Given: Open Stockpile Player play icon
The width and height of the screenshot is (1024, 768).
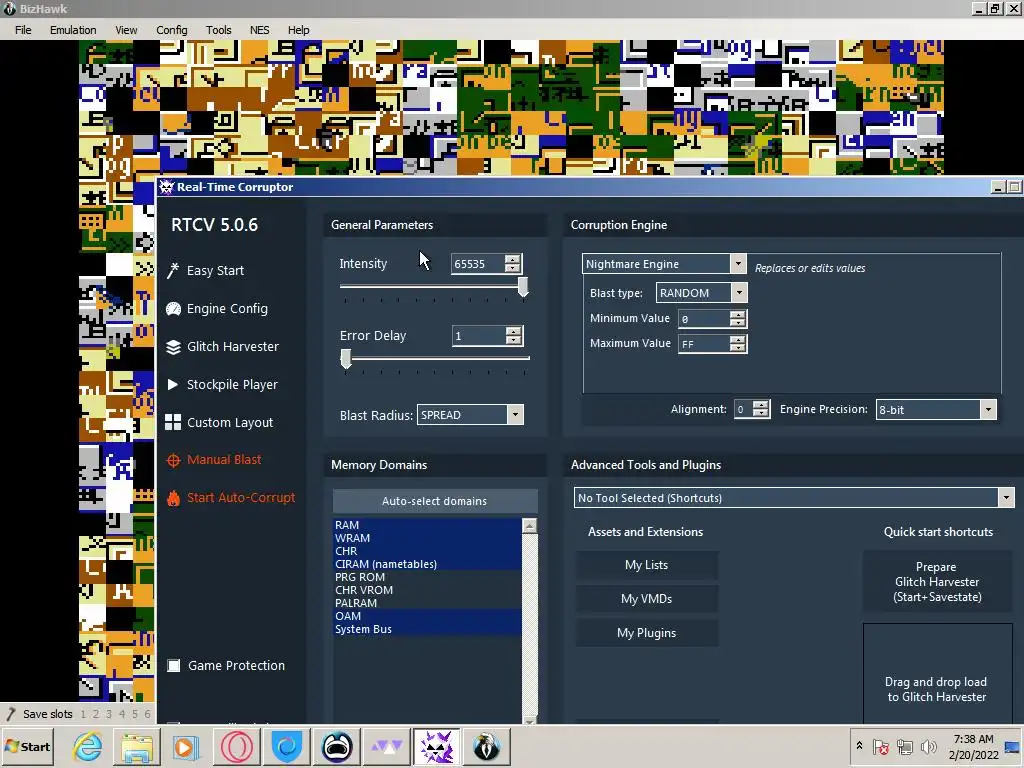Looking at the screenshot, I should coord(173,385).
